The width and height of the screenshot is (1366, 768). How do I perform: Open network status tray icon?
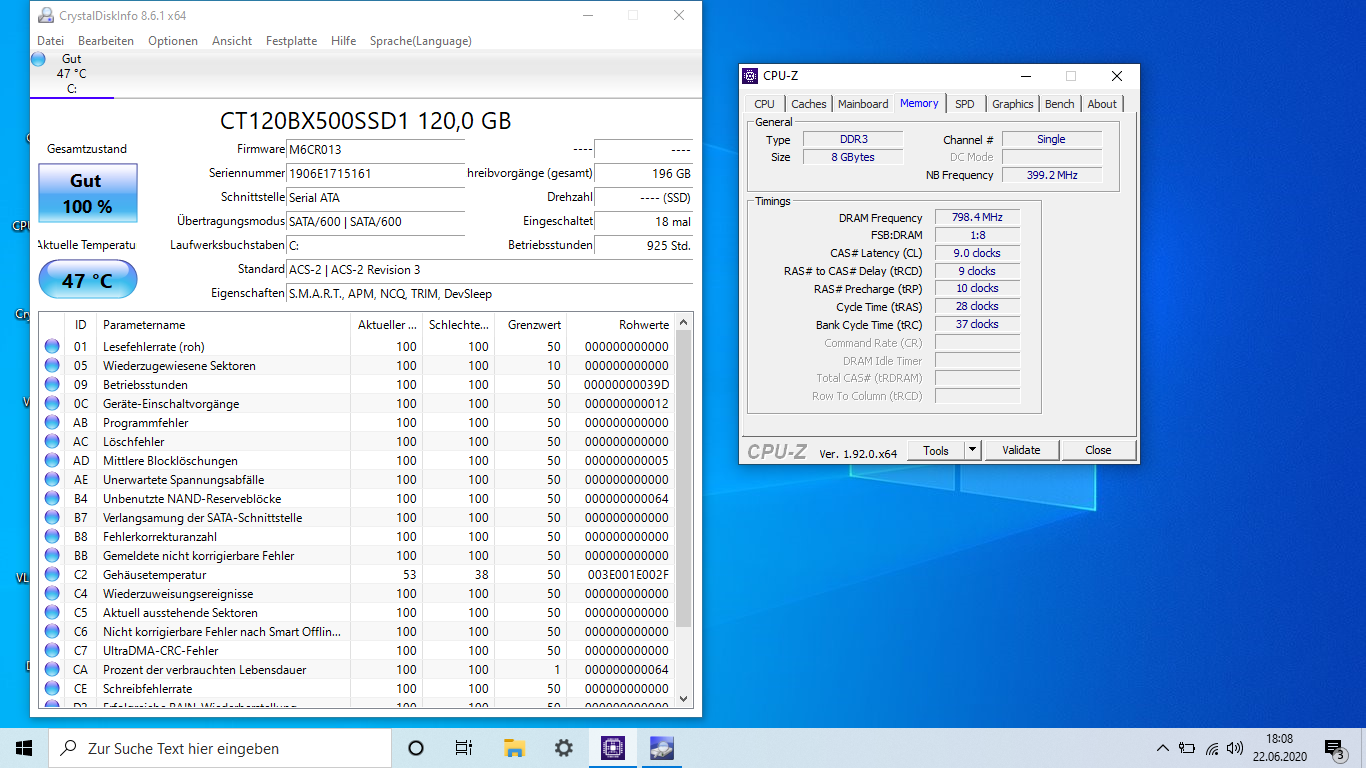tap(1212, 748)
